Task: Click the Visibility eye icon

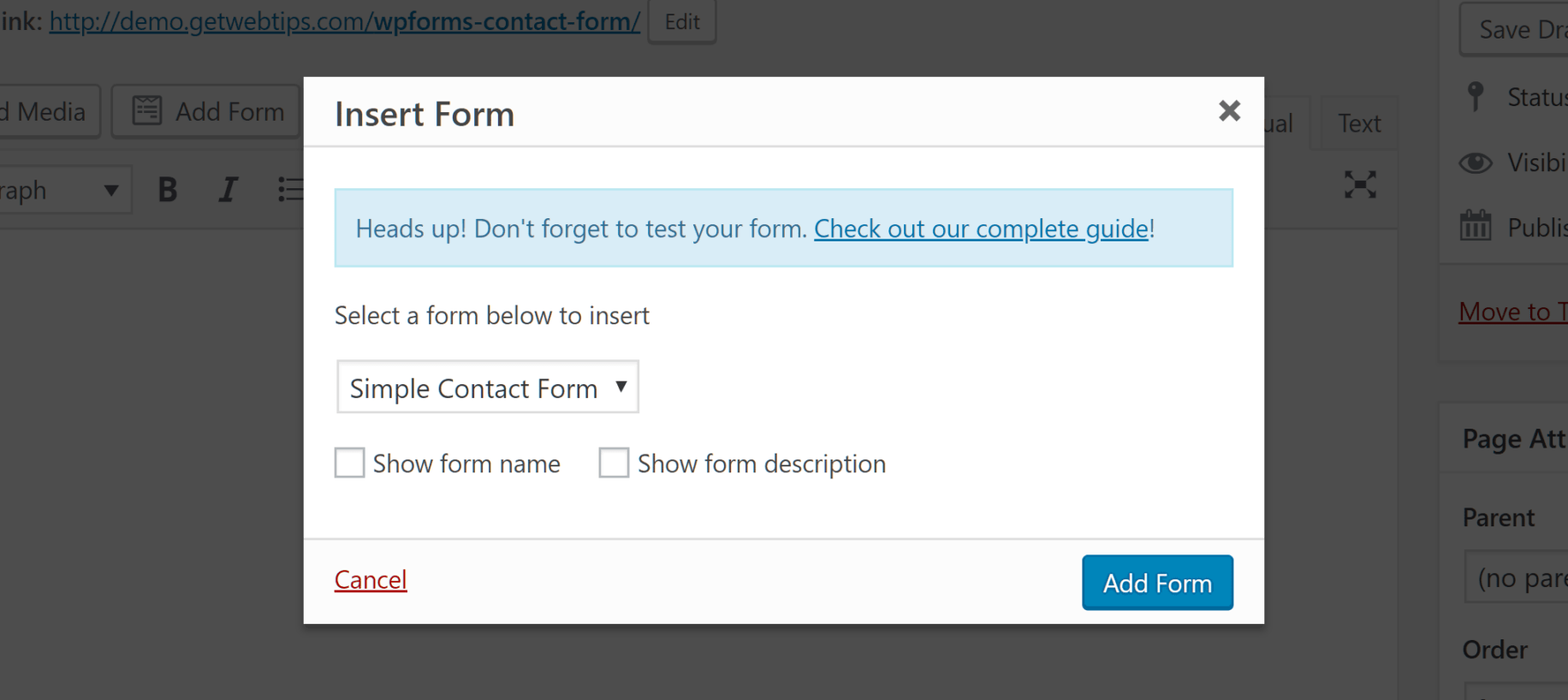Action: coord(1476,163)
